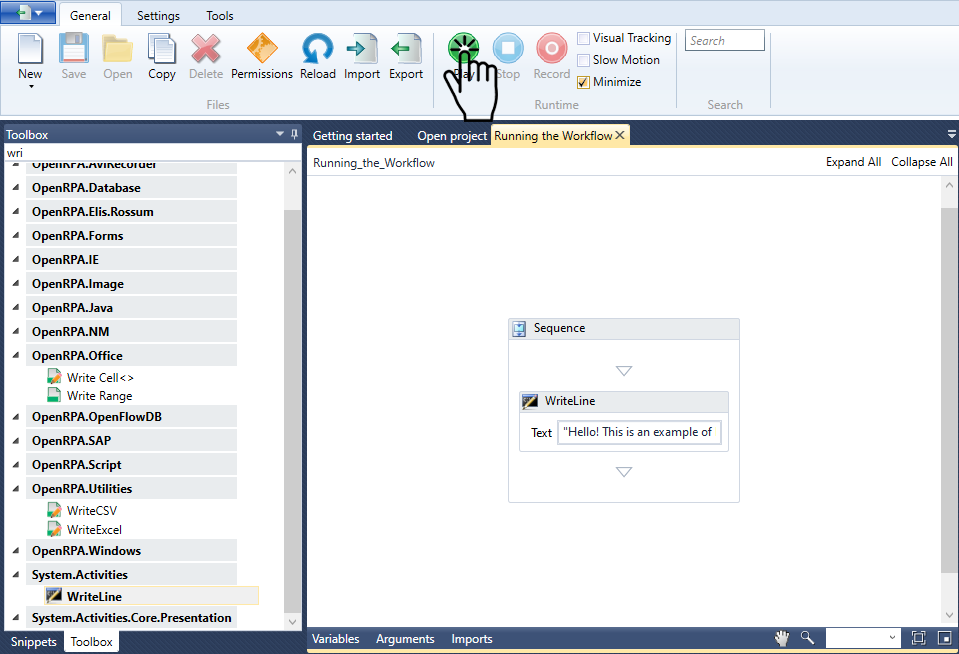The height and width of the screenshot is (654, 959).
Task: Select OpenRPA.Script category row
Action: coord(131,465)
